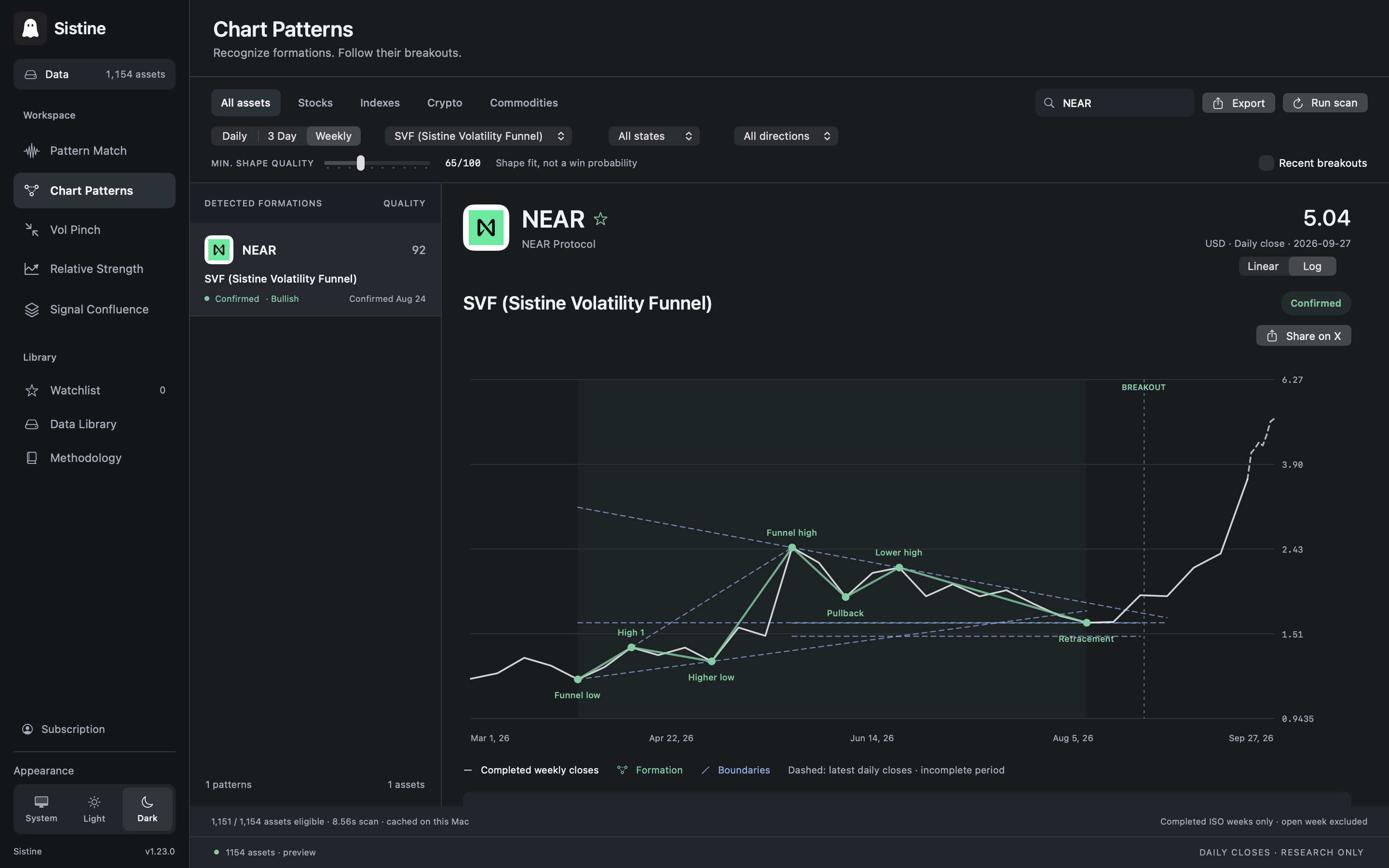1389x868 pixels.
Task: Click the Min. Shape Quality slider handle
Action: (360, 163)
